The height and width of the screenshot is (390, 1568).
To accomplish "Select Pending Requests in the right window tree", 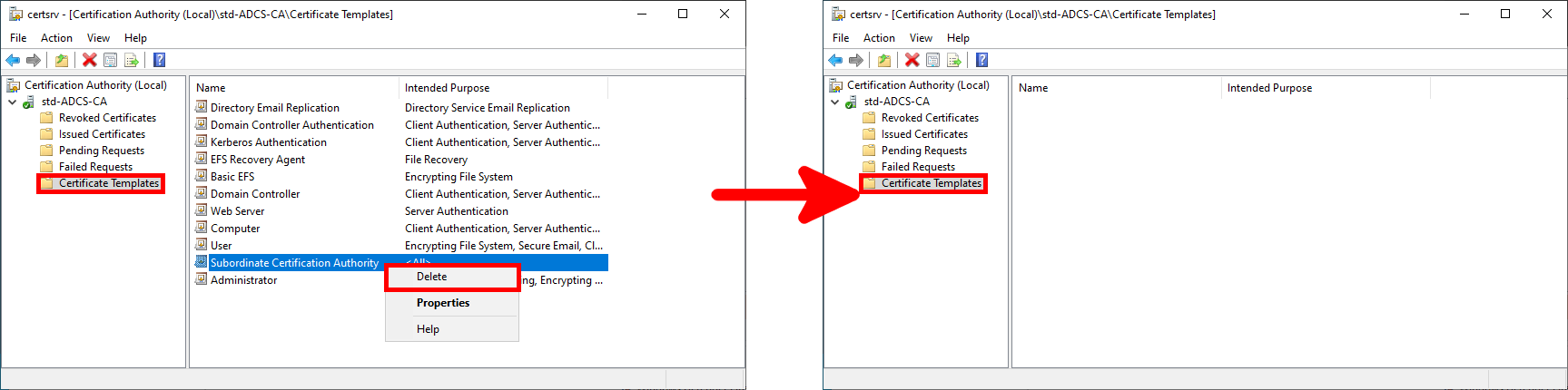I will click(x=924, y=151).
